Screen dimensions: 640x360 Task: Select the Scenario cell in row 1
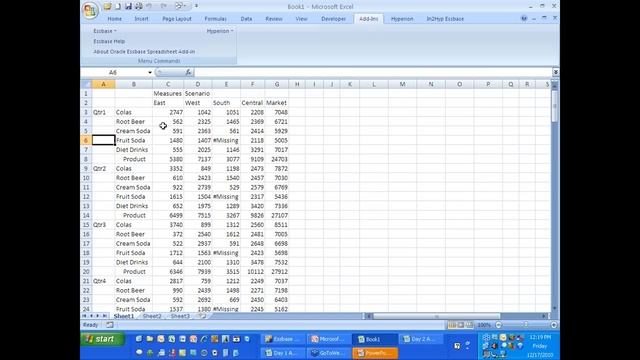[x=198, y=93]
